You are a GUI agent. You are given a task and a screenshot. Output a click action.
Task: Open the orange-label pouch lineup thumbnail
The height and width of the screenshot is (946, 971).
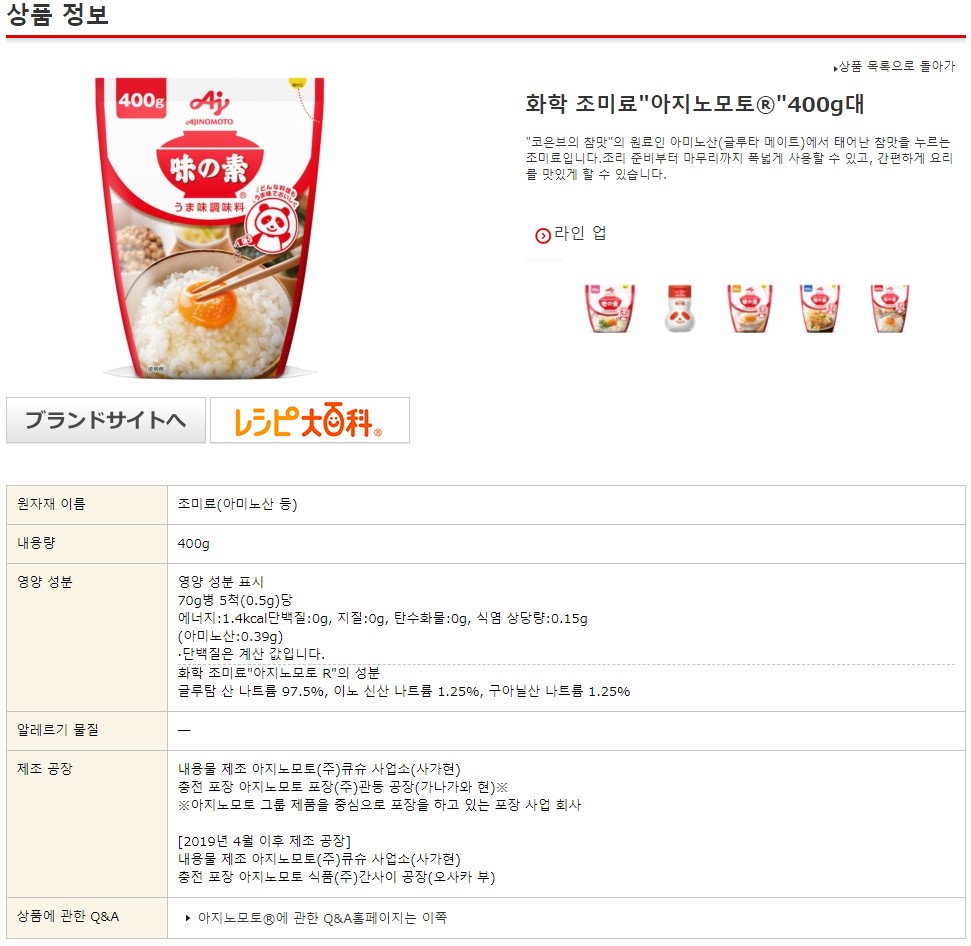pyautogui.click(x=750, y=308)
